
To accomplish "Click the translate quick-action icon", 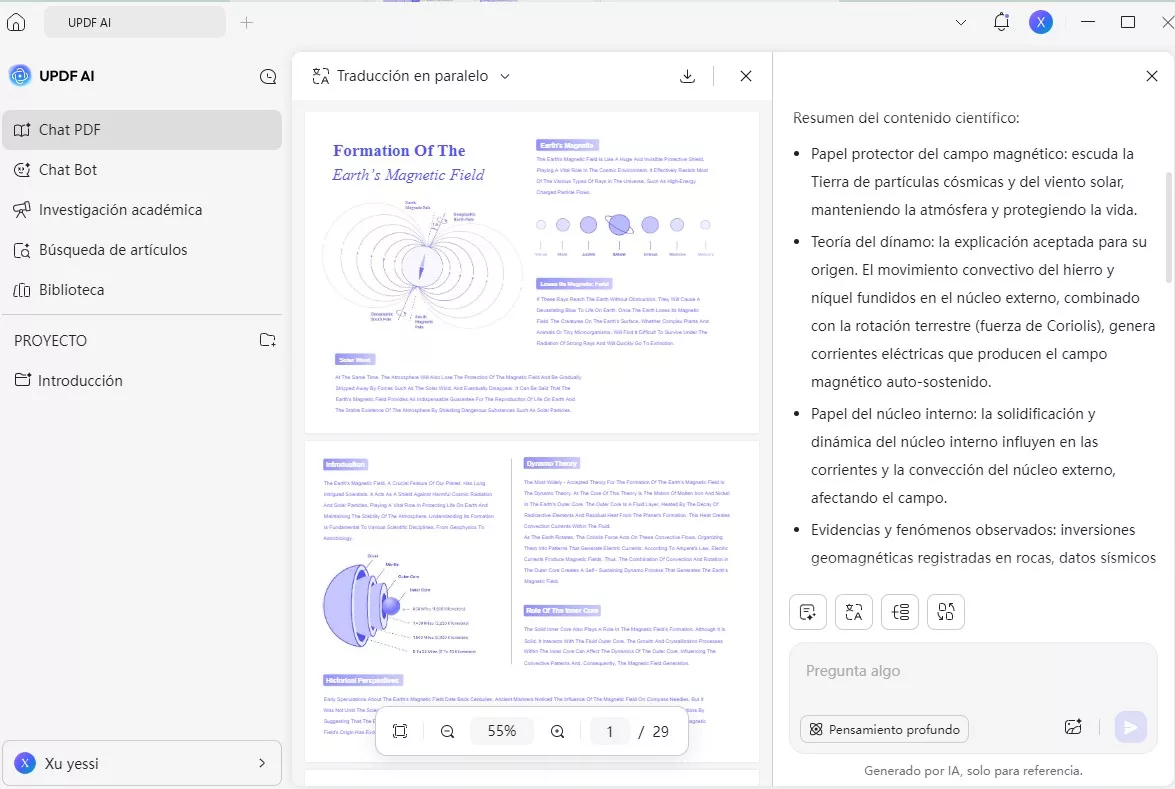I will tap(854, 612).
